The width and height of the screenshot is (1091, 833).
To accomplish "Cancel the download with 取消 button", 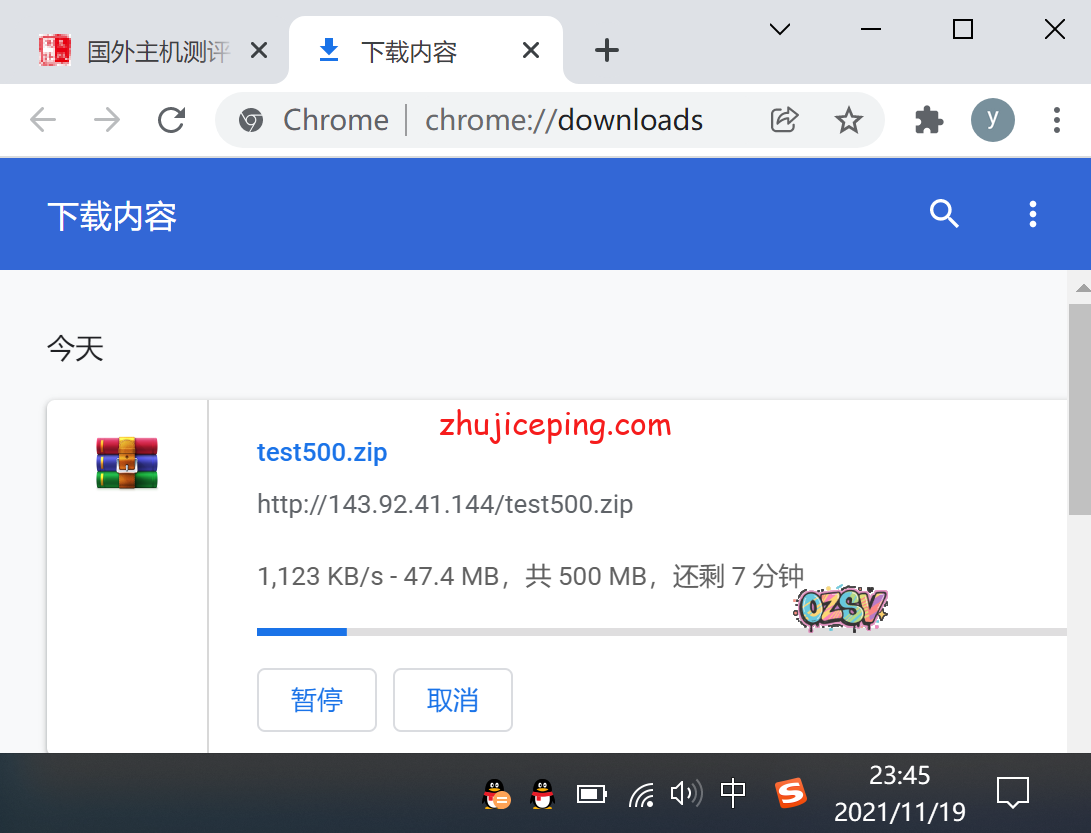I will tap(453, 700).
